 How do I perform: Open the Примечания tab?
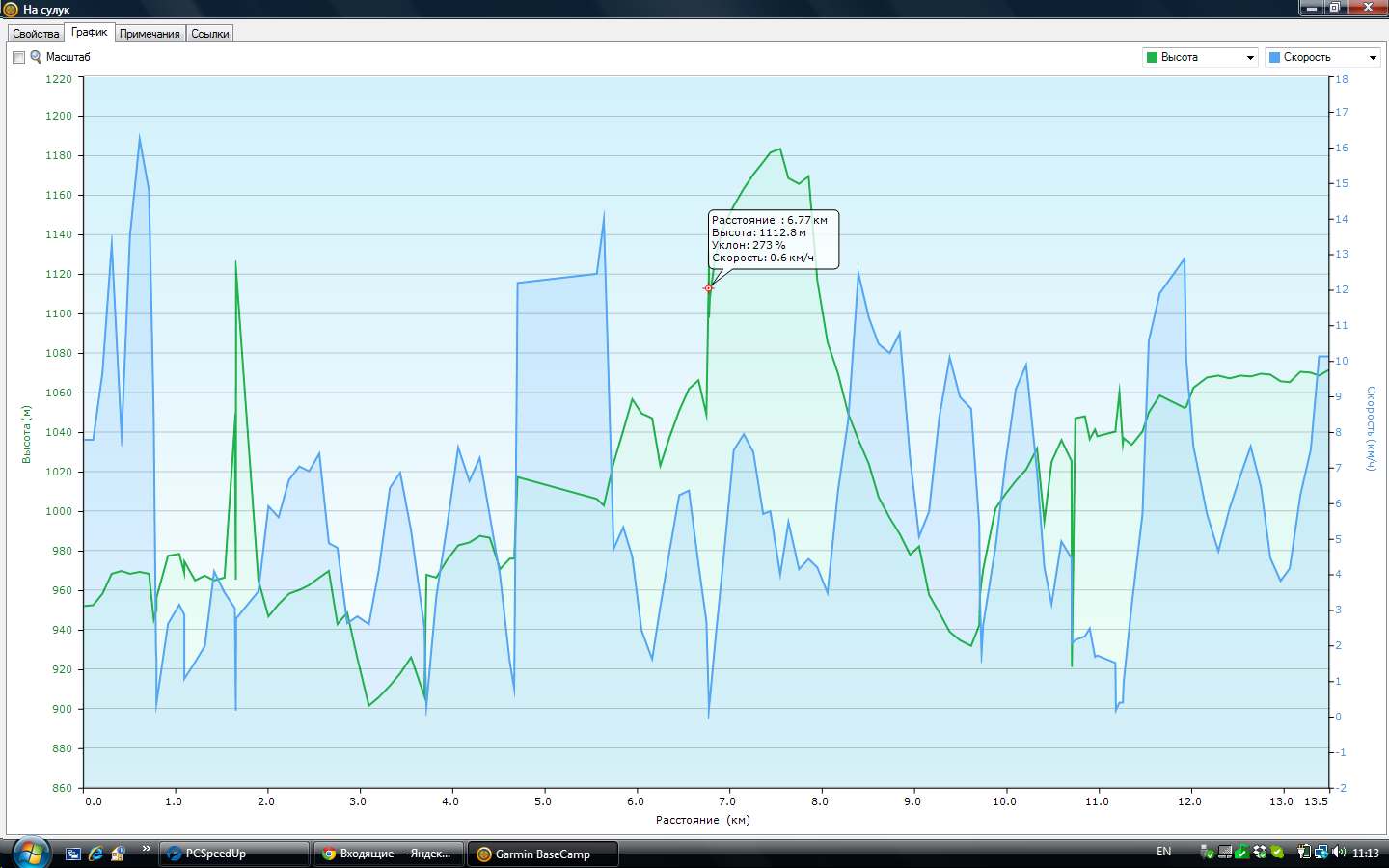150,34
